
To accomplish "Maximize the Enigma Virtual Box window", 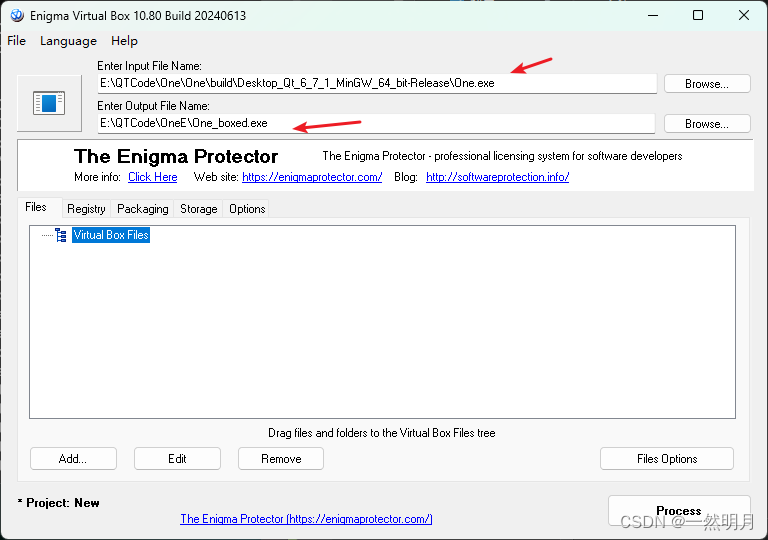I will pyautogui.click(x=698, y=16).
